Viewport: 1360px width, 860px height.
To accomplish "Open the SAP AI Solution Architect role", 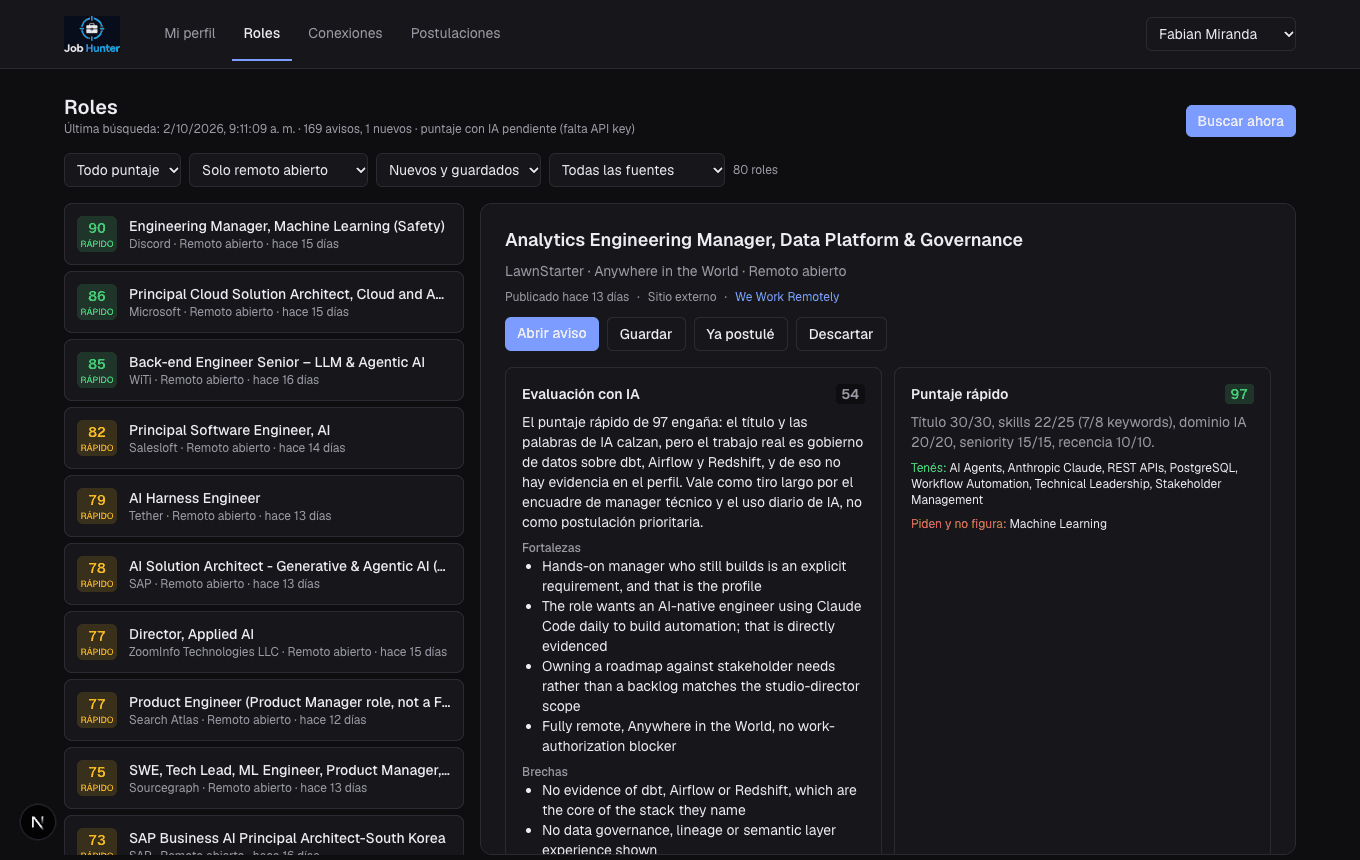I will click(x=264, y=574).
